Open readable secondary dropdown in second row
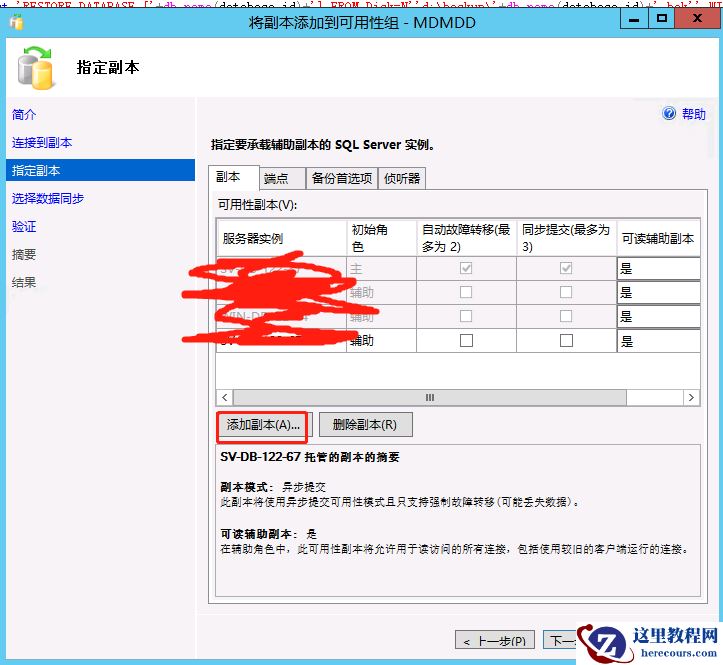This screenshot has height=665, width=723. coord(658,292)
